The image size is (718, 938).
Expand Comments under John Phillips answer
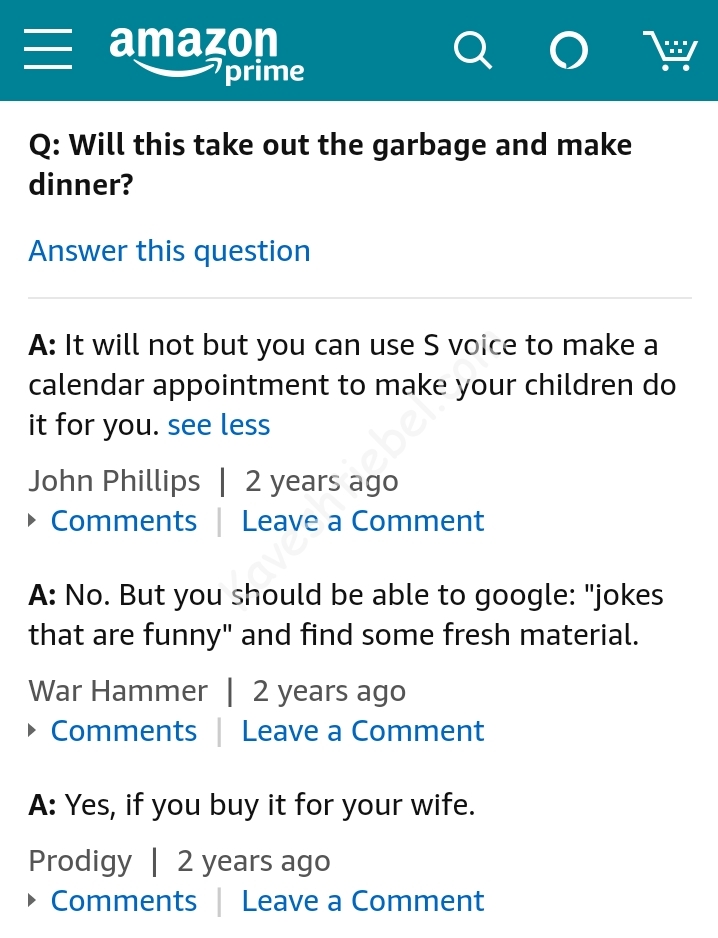point(124,521)
